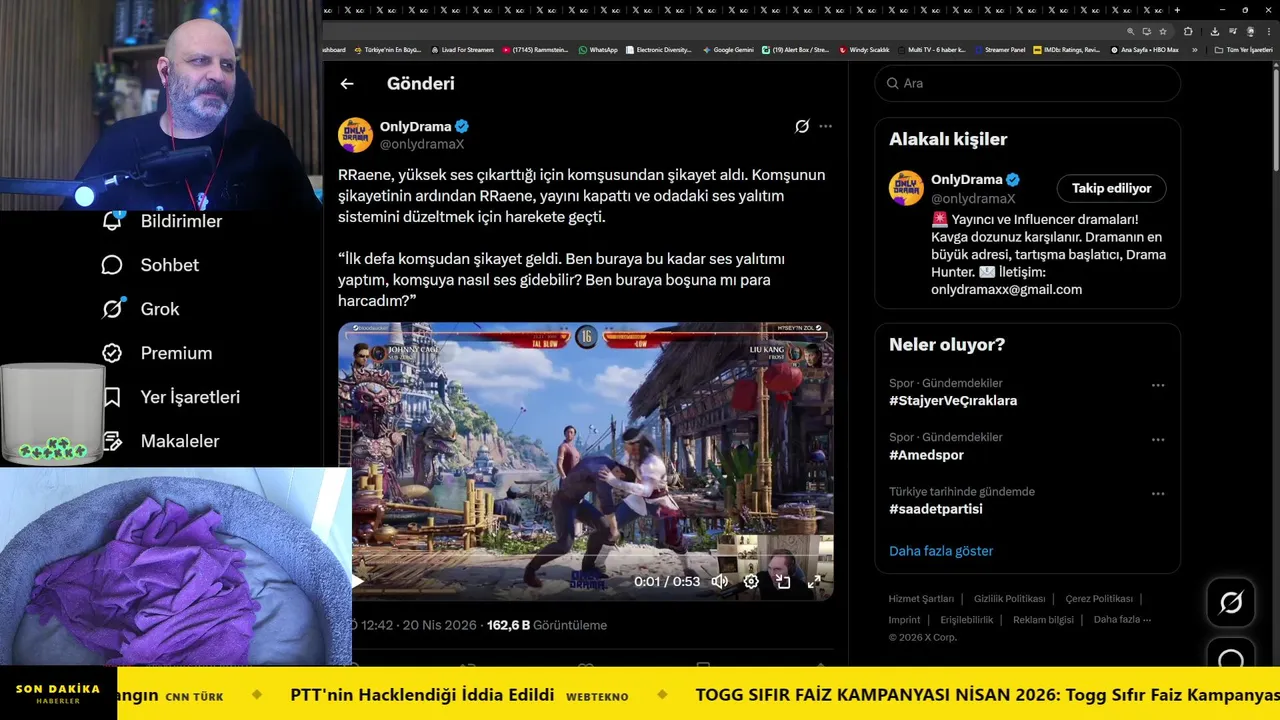The image size is (1280, 720).
Task: Play the Mortal Kombat video
Action: (357, 581)
